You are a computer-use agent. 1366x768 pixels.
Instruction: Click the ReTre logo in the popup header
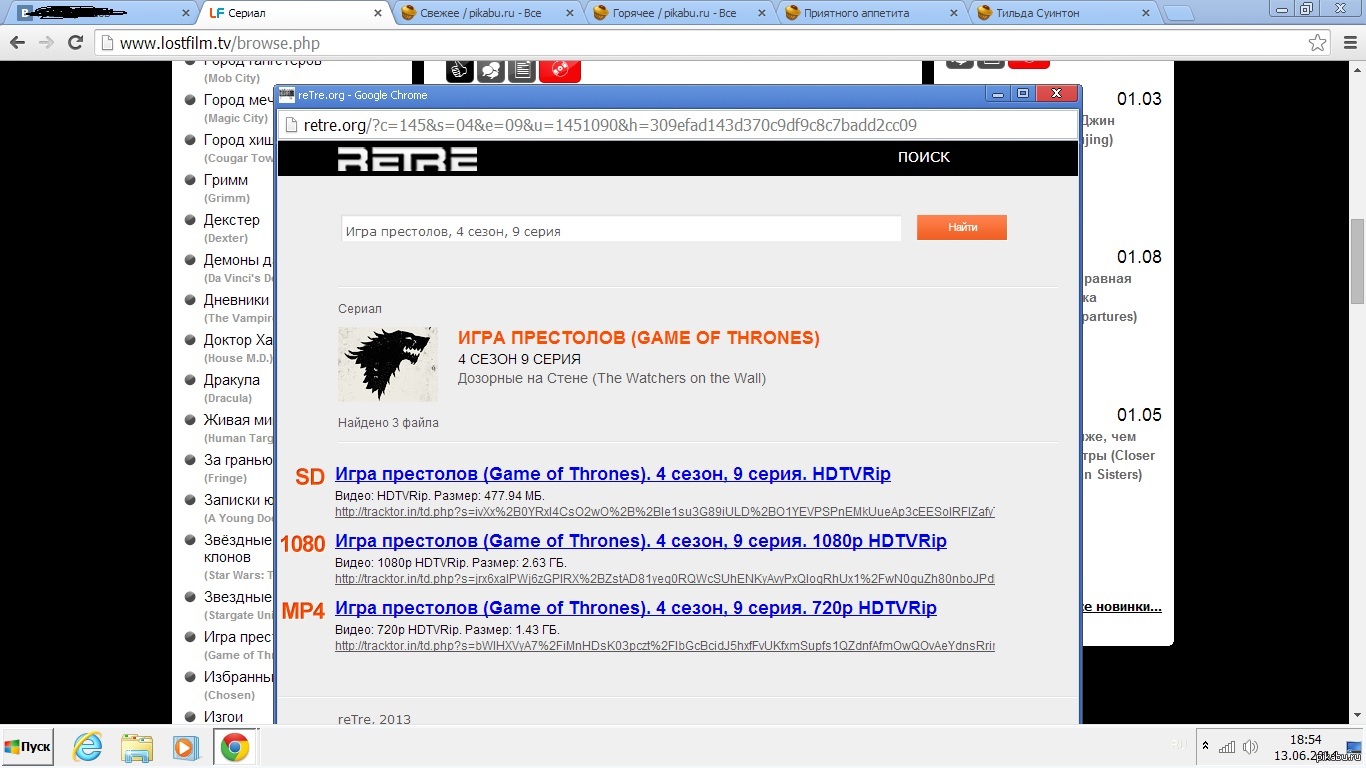coord(407,159)
